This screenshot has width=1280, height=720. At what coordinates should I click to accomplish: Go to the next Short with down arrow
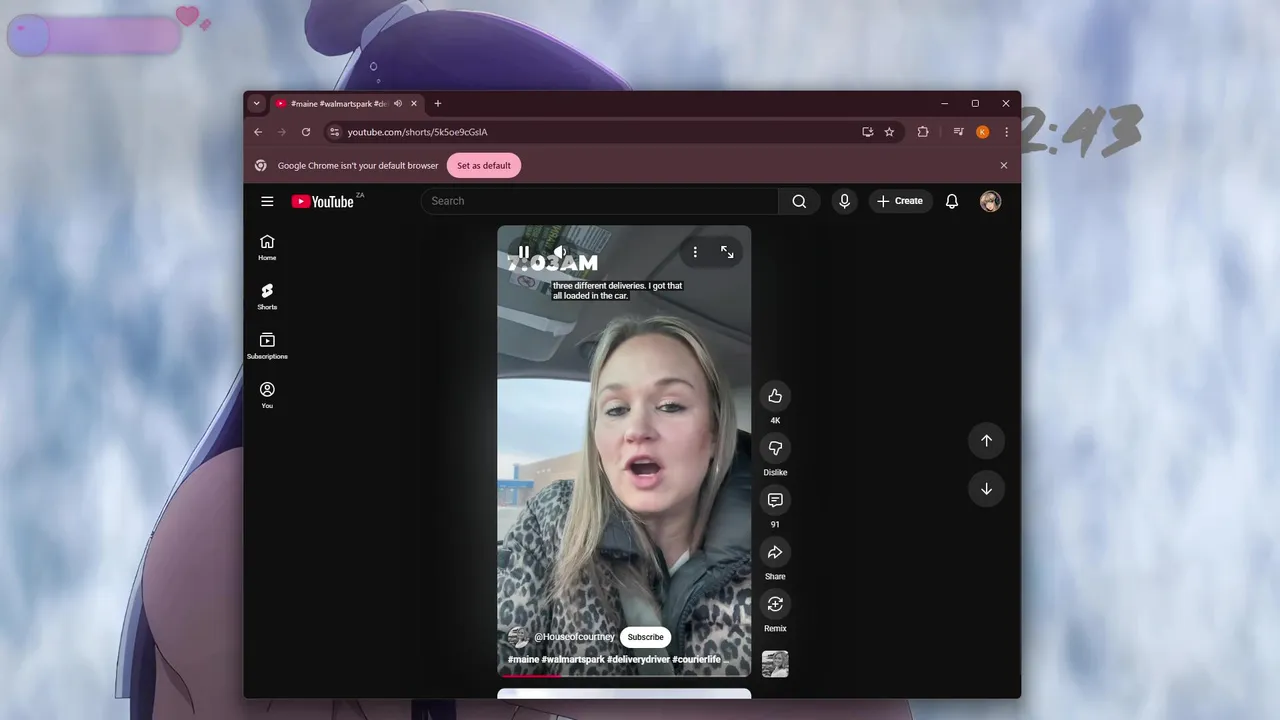coord(986,489)
